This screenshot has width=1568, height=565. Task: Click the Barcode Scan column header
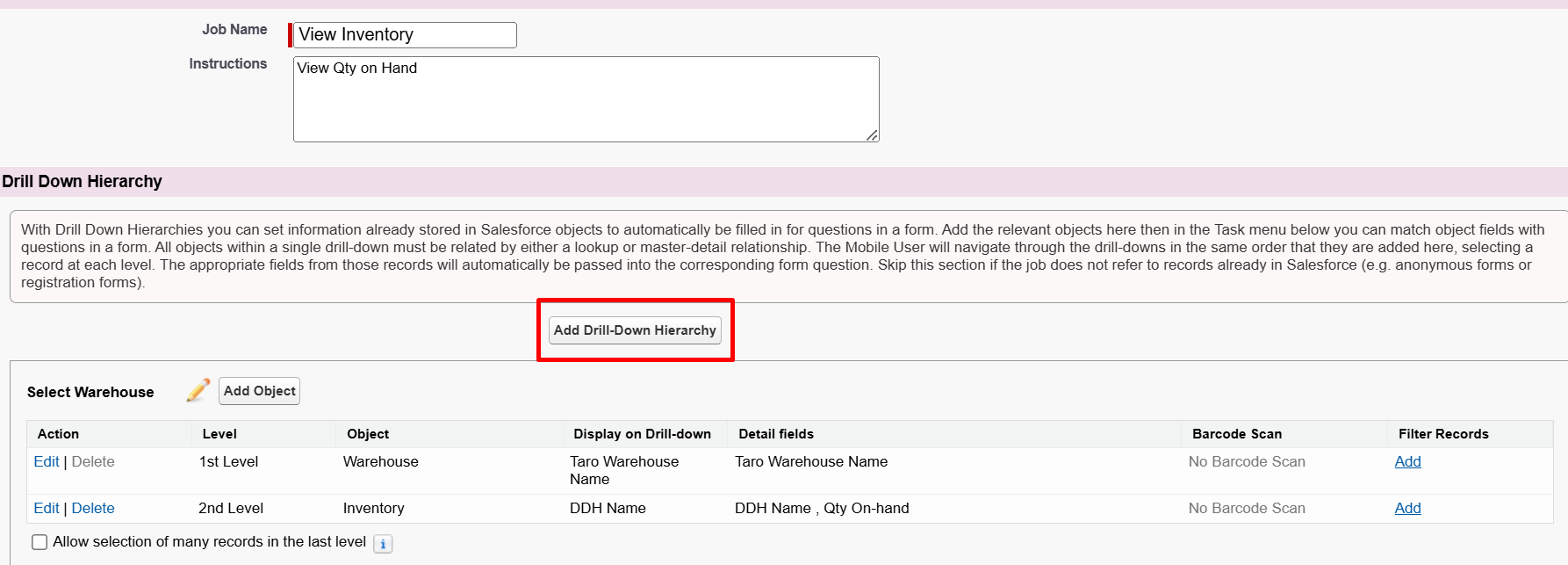[1236, 434]
